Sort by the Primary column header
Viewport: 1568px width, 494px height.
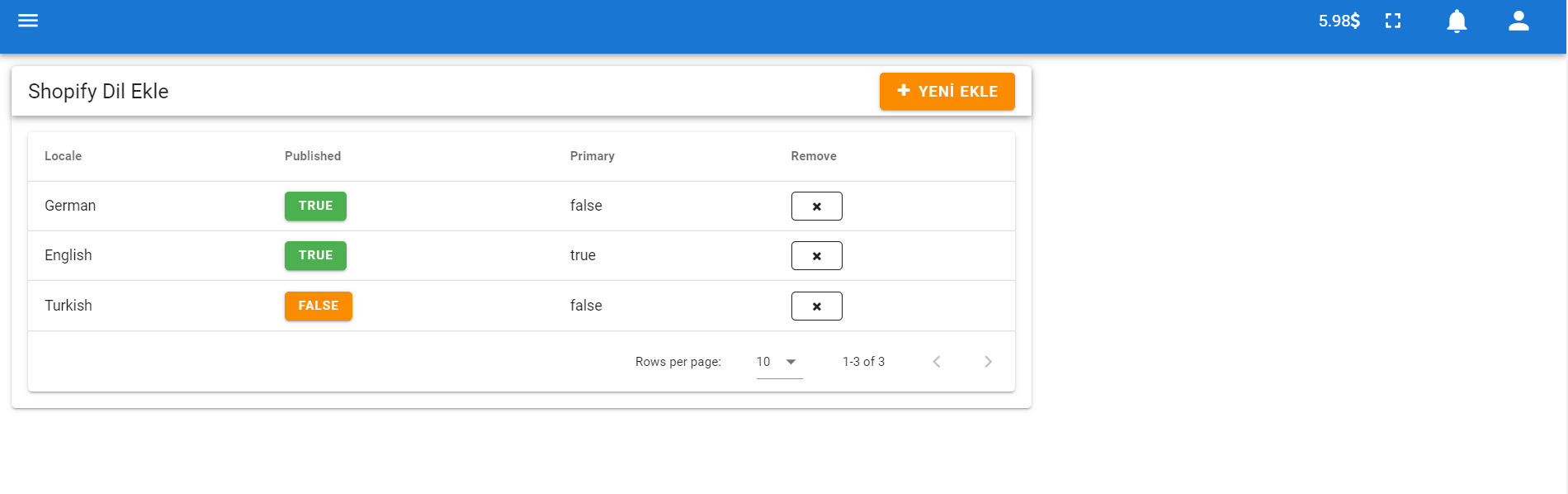(593, 156)
